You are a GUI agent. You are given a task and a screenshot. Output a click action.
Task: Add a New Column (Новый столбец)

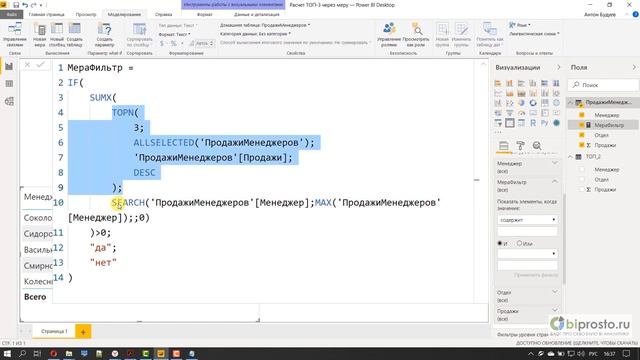(57, 34)
